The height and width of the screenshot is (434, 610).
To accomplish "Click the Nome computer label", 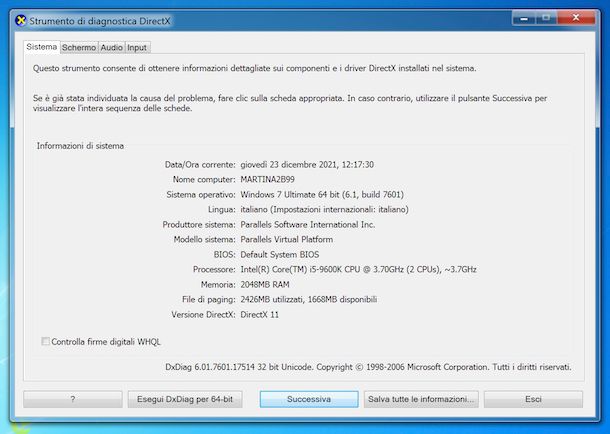I will click(204, 179).
